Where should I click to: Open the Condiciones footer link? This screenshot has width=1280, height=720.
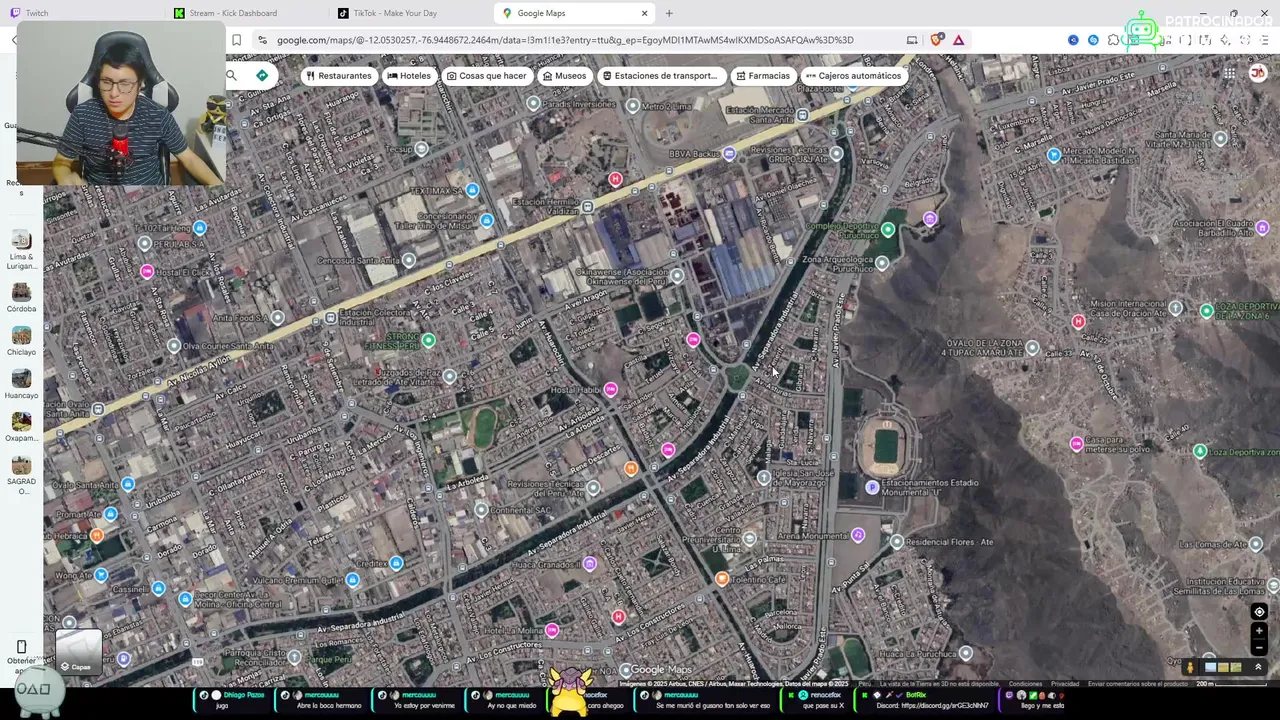(1025, 684)
